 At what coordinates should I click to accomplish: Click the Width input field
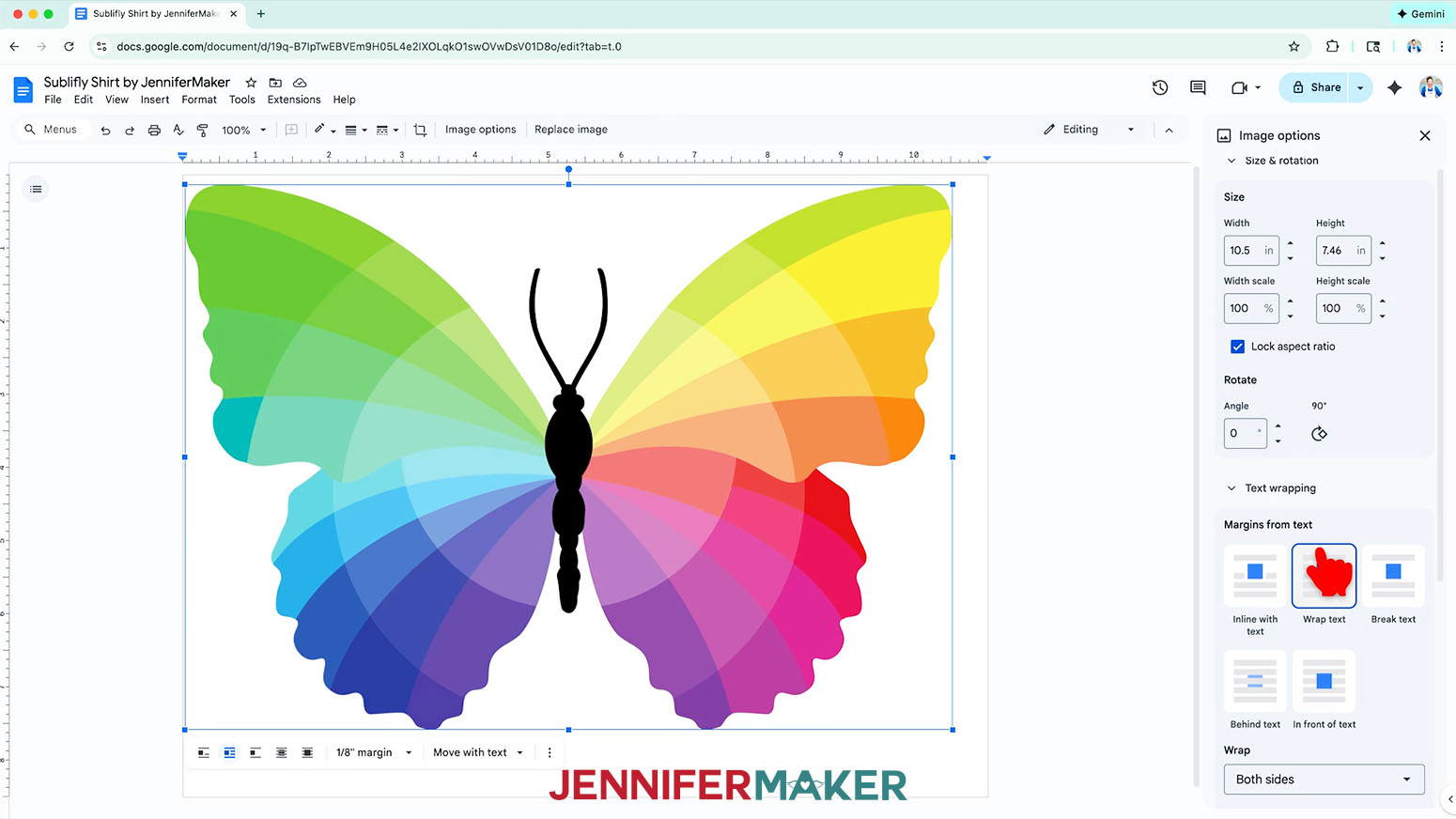pyautogui.click(x=1251, y=251)
